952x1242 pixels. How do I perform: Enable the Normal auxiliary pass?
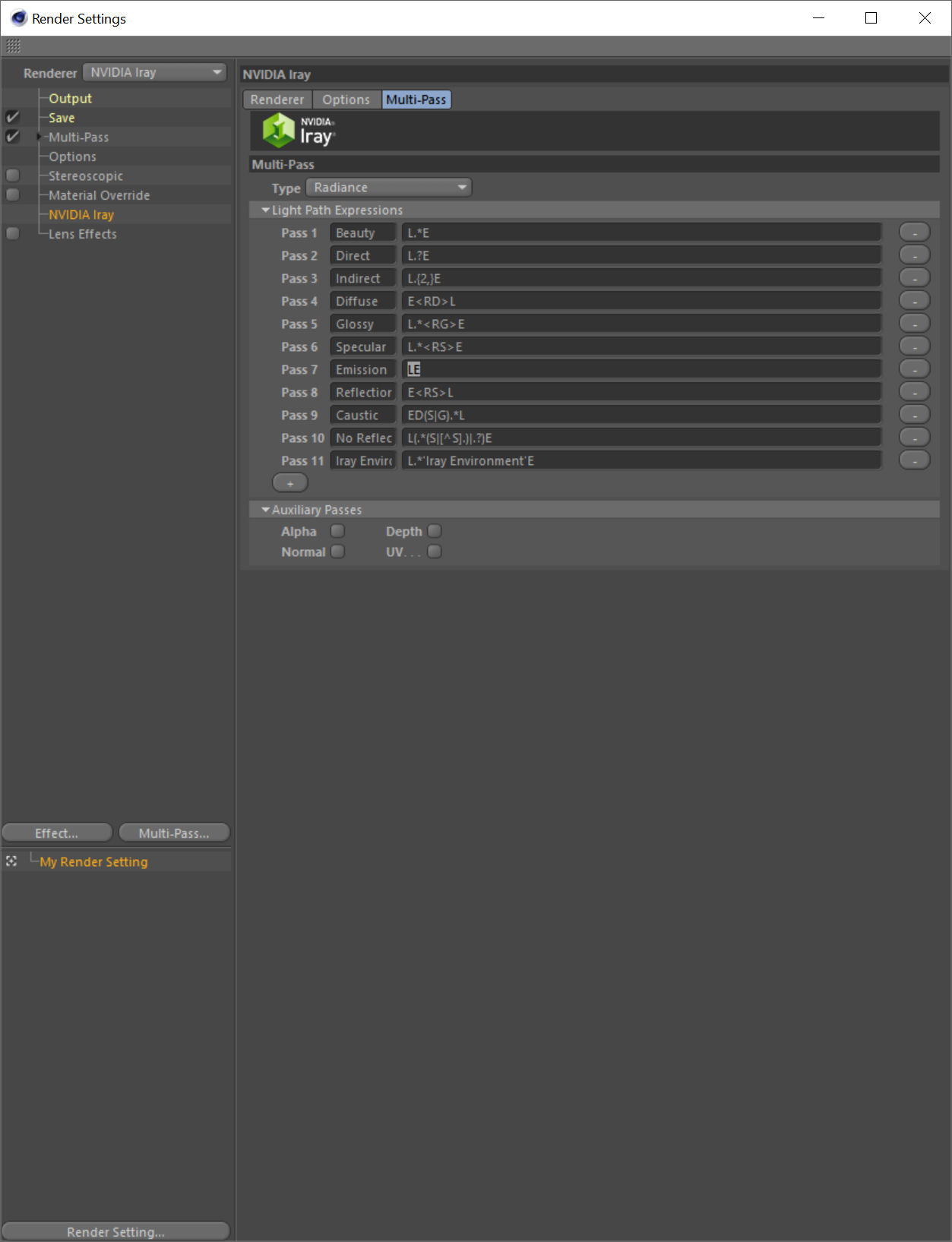tap(338, 551)
